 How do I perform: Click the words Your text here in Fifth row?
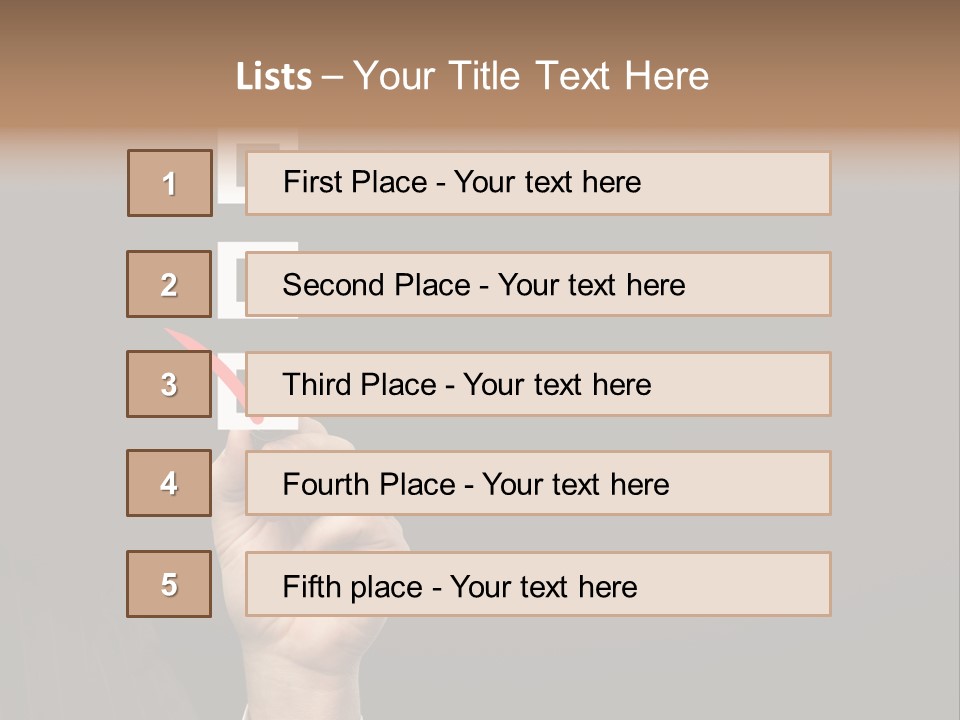[x=544, y=586]
